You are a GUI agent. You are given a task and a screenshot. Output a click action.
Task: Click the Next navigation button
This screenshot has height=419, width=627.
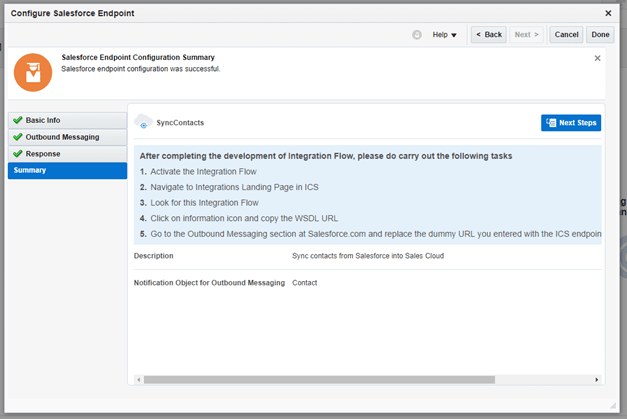527,34
